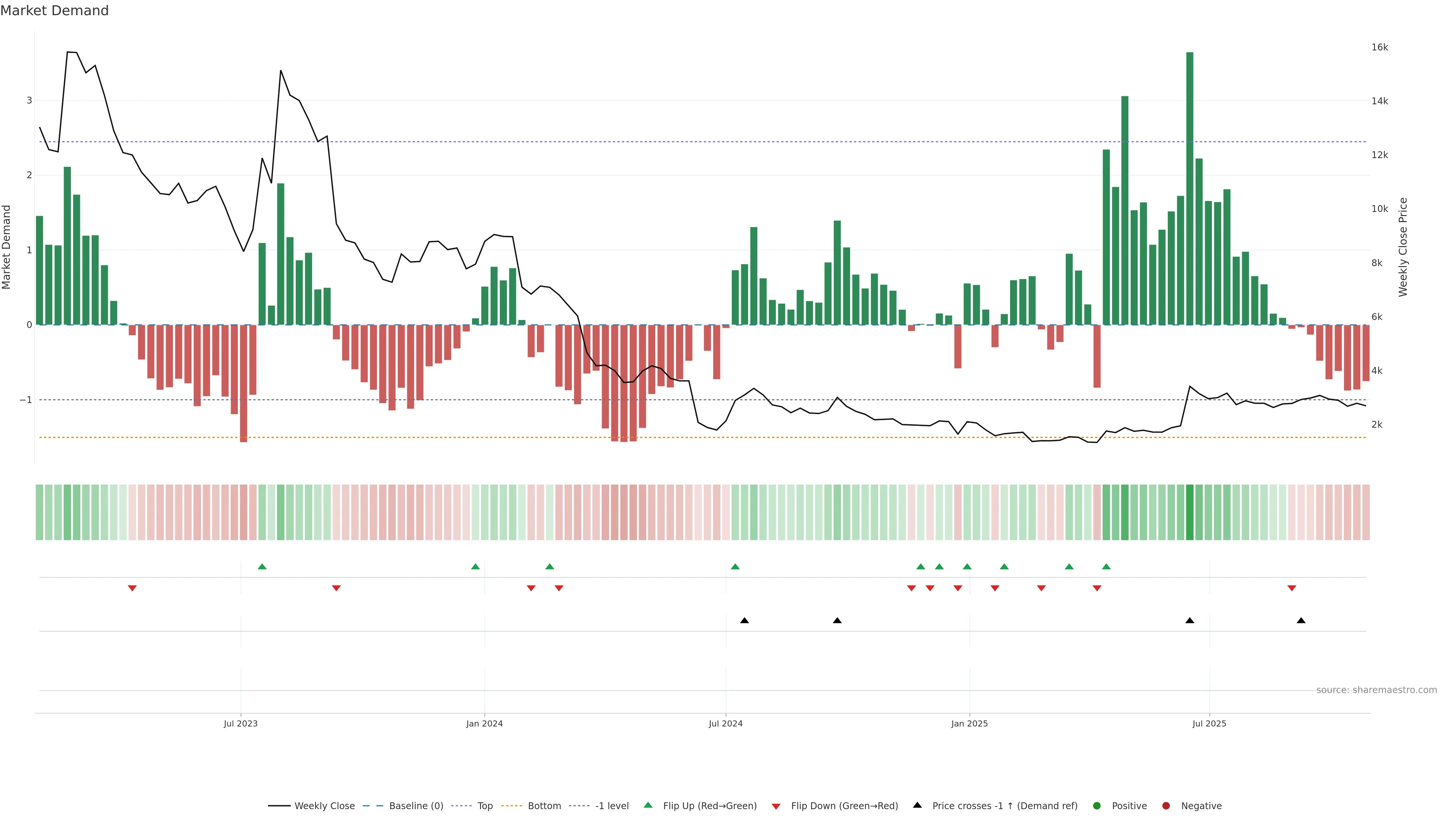This screenshot has width=1456, height=819.
Task: Click the Weekly Close Price axis title
Action: (1403, 247)
